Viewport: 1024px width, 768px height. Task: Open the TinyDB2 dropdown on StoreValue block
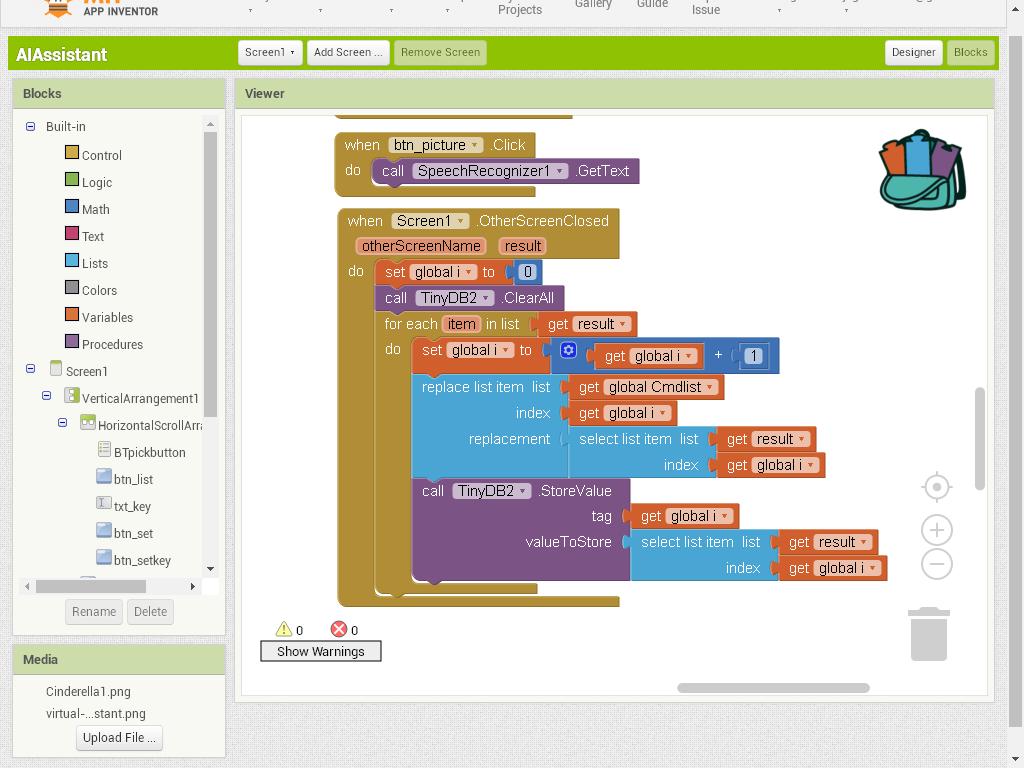523,491
